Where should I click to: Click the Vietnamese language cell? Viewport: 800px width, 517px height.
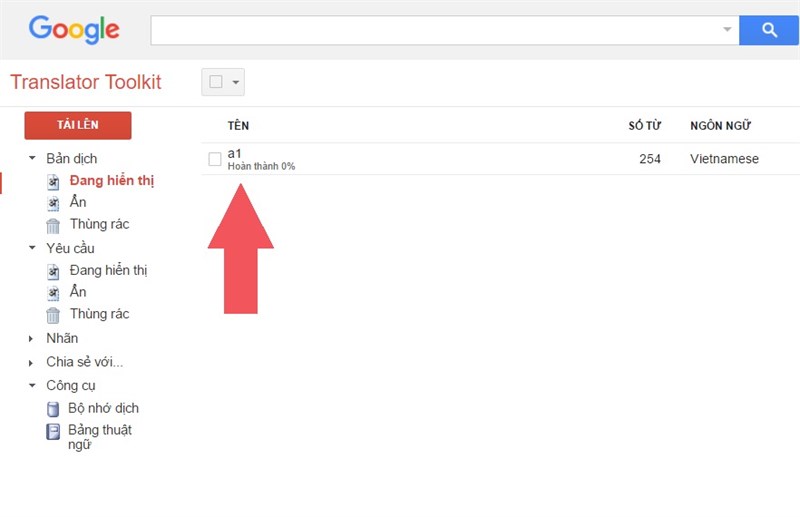tap(724, 159)
